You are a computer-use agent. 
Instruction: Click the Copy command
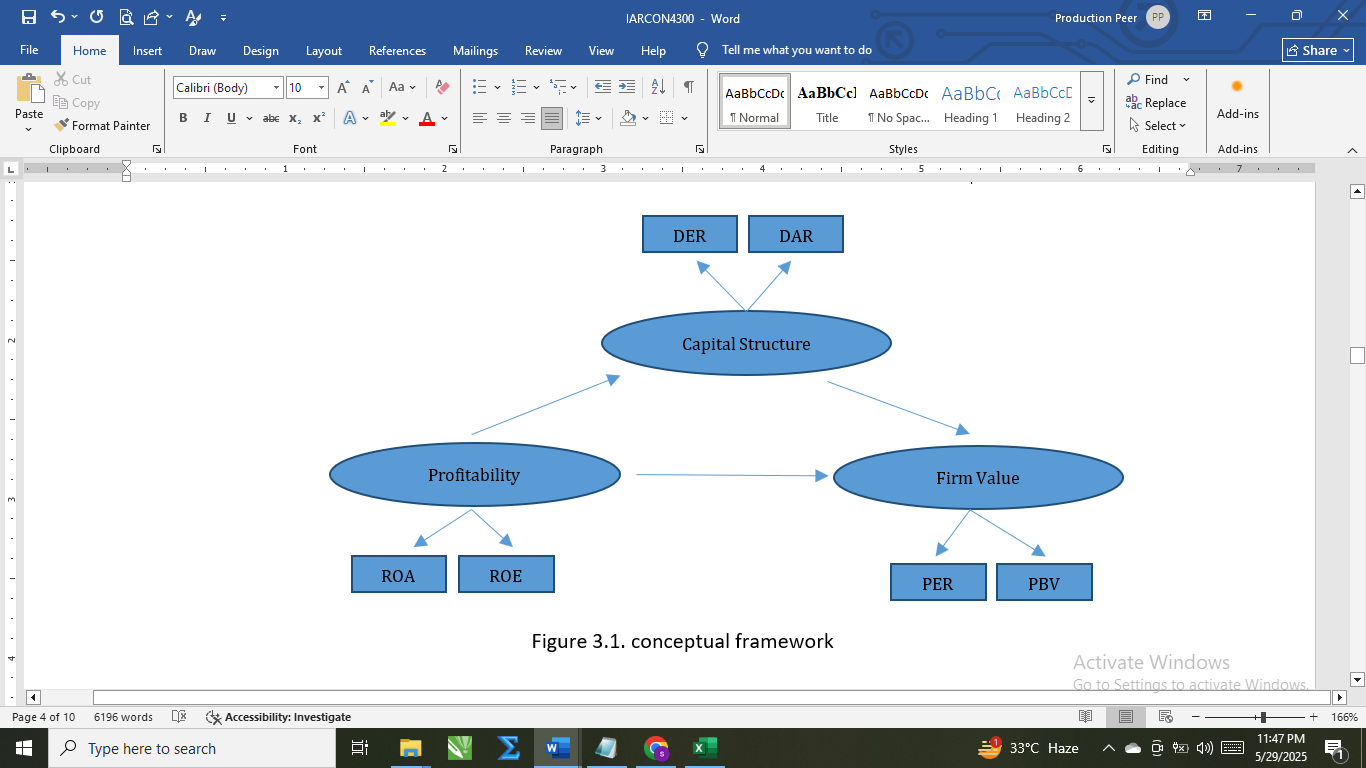[76, 103]
